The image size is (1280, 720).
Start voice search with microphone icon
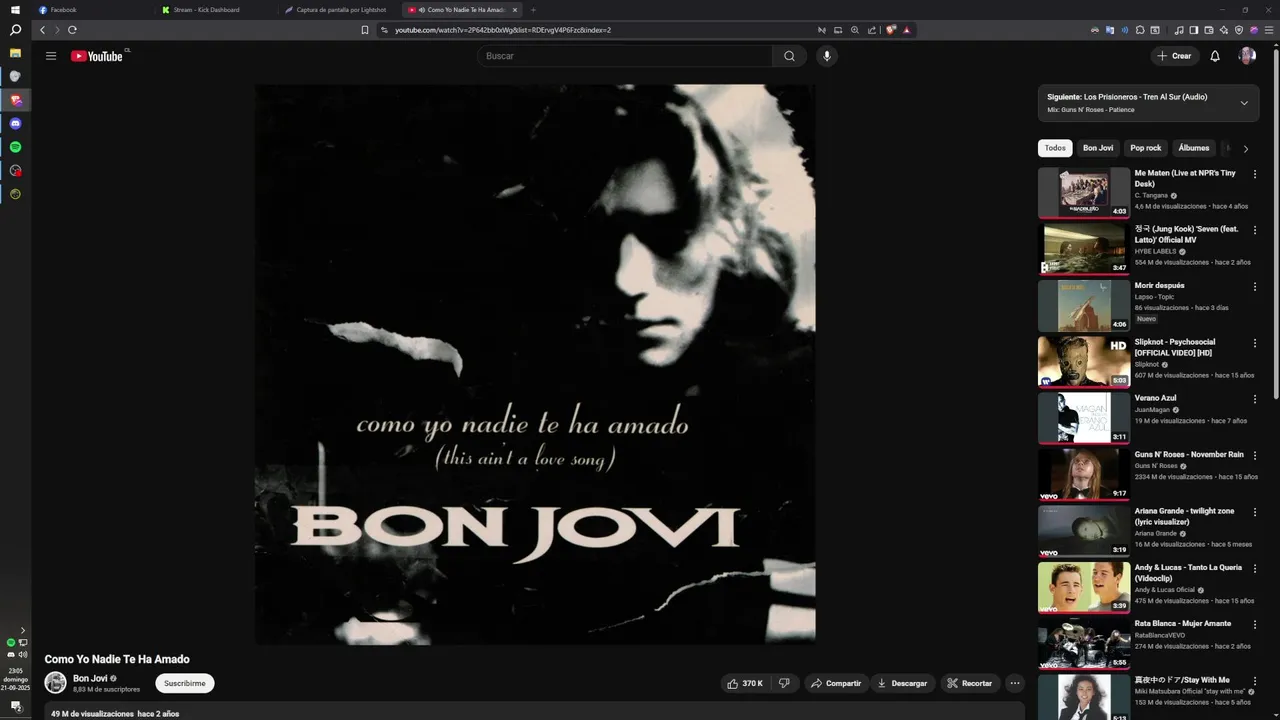[x=826, y=56]
